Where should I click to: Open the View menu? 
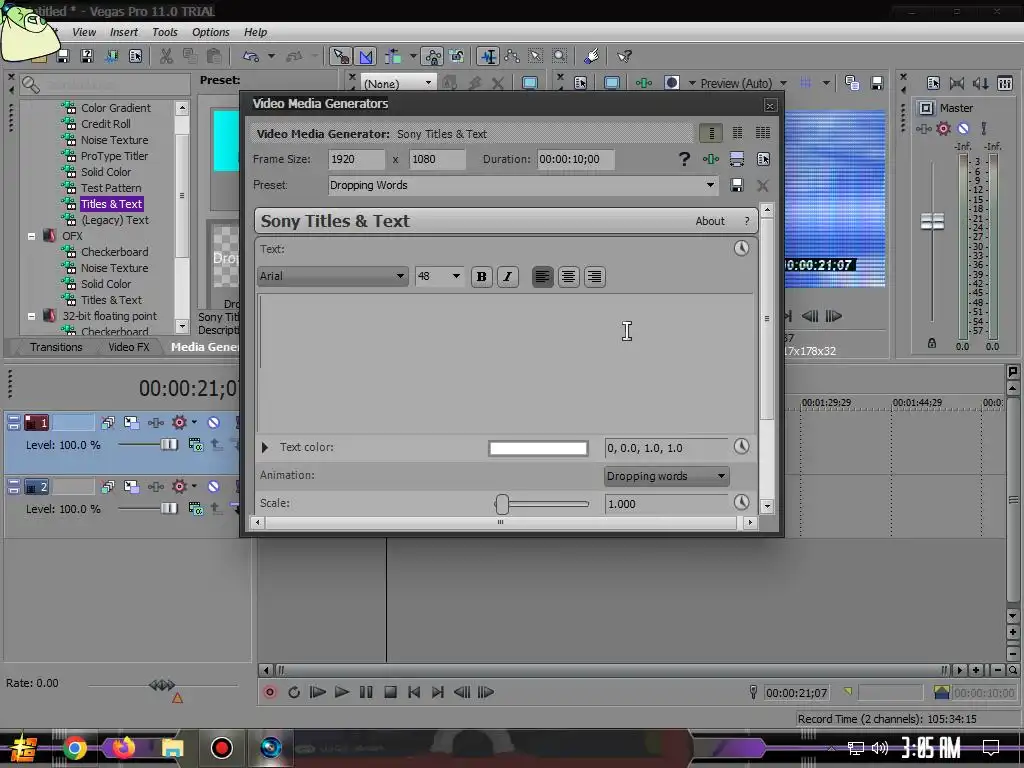(84, 32)
